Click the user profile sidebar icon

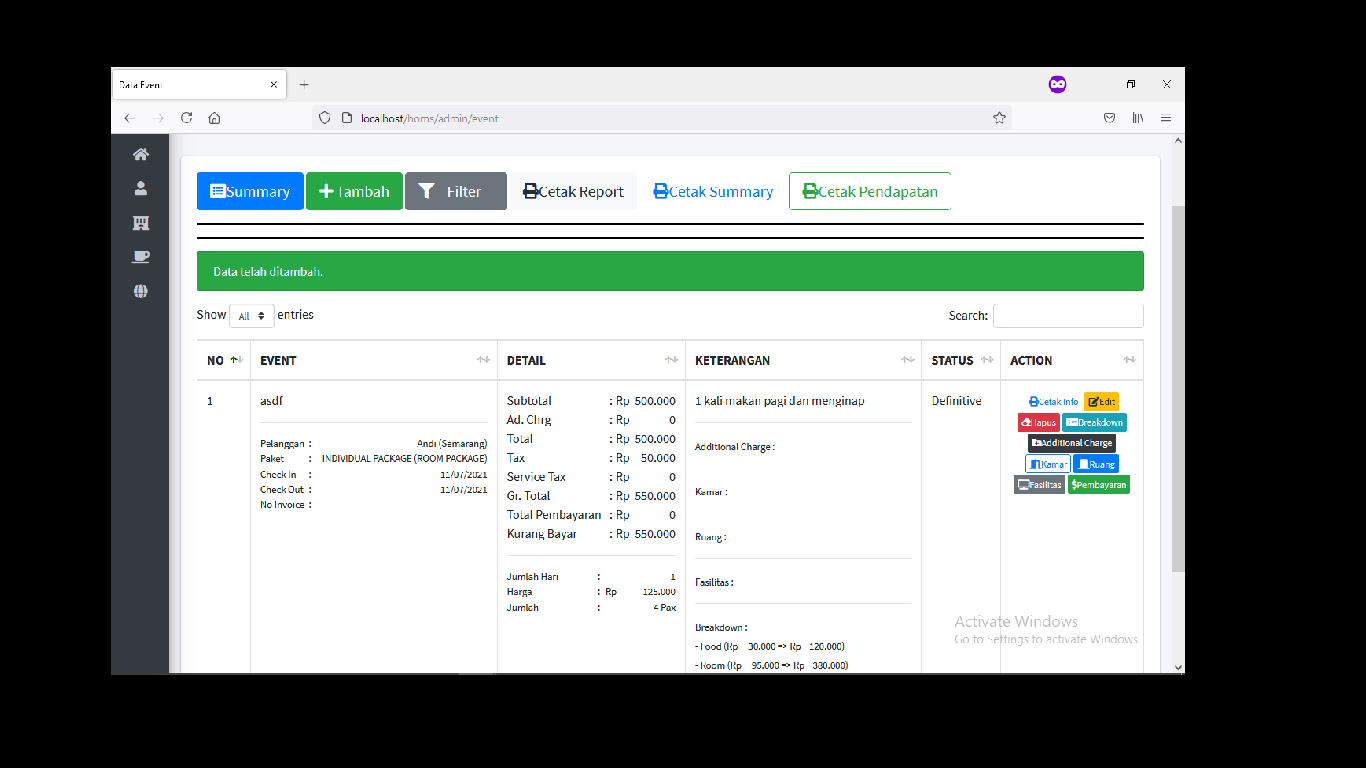click(x=141, y=188)
